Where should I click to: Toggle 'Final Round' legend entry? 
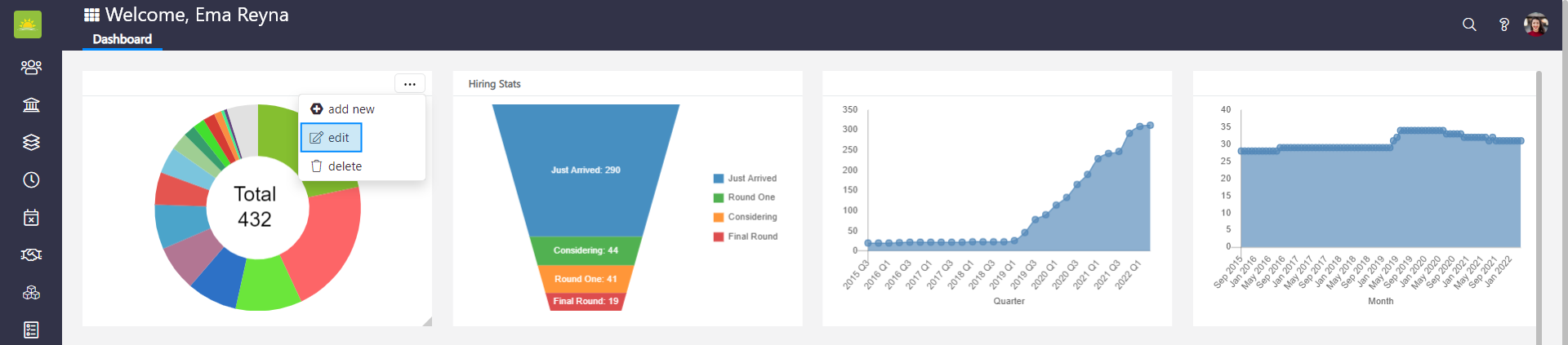tap(745, 237)
